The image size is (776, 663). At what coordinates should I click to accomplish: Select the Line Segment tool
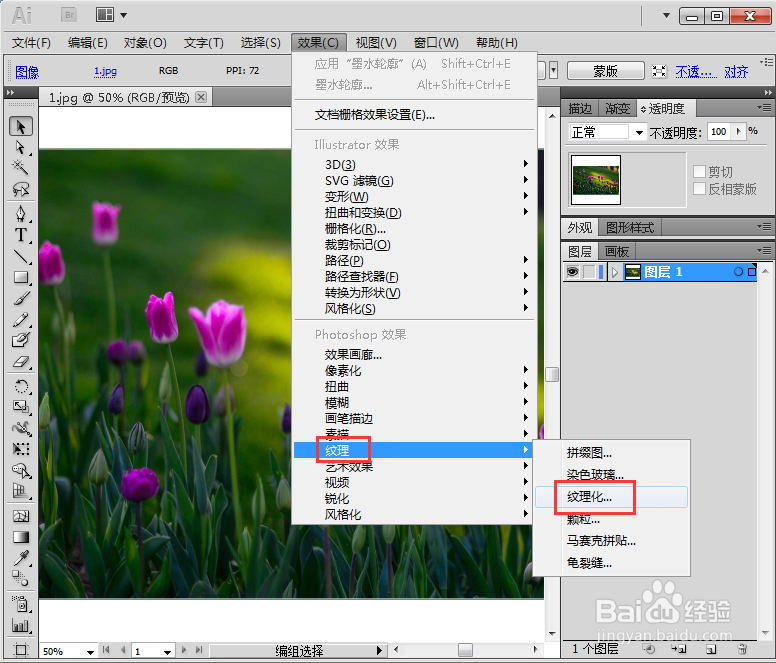(x=21, y=256)
